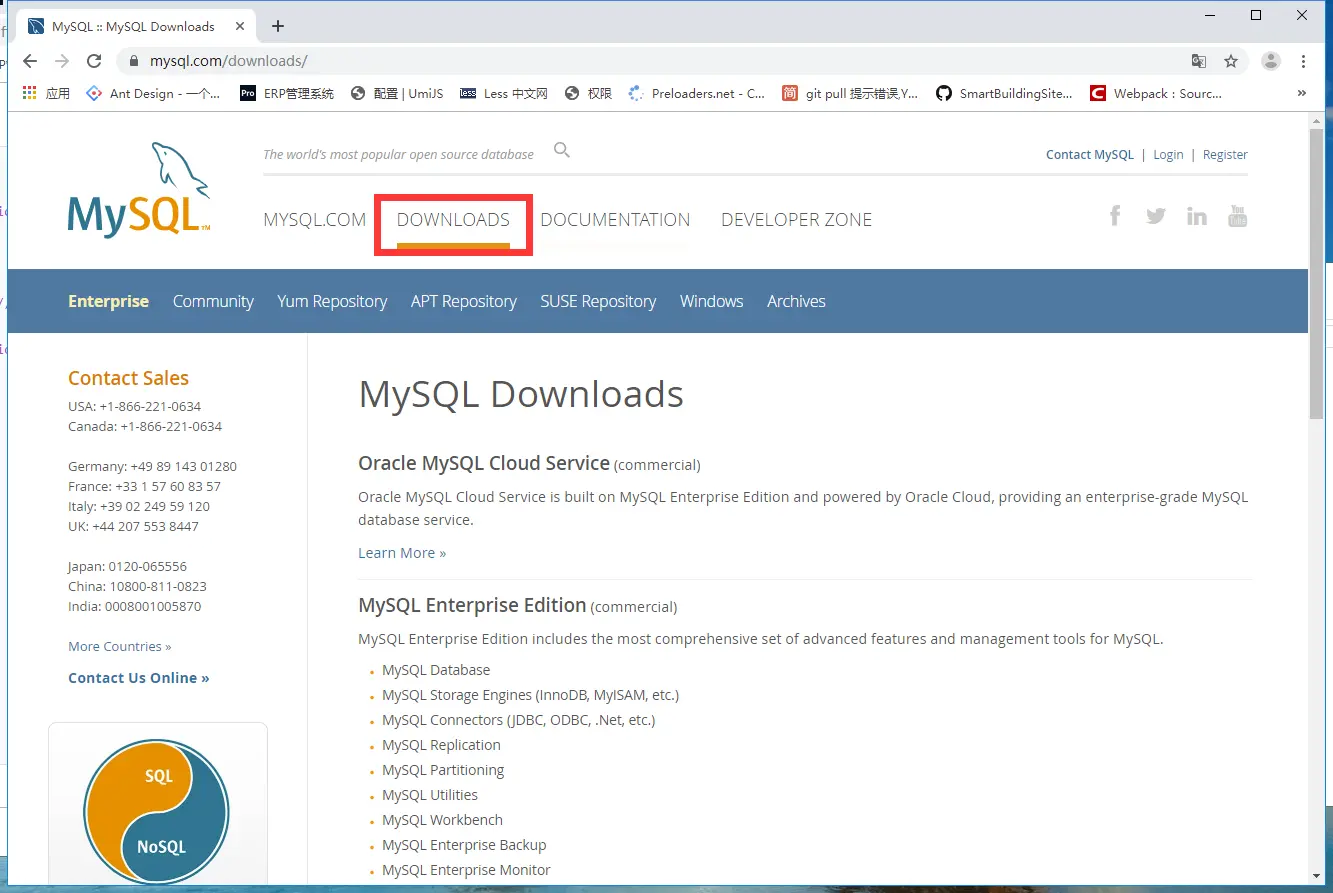Open the APT Repository tab
Image resolution: width=1333 pixels, height=893 pixels.
tap(464, 301)
